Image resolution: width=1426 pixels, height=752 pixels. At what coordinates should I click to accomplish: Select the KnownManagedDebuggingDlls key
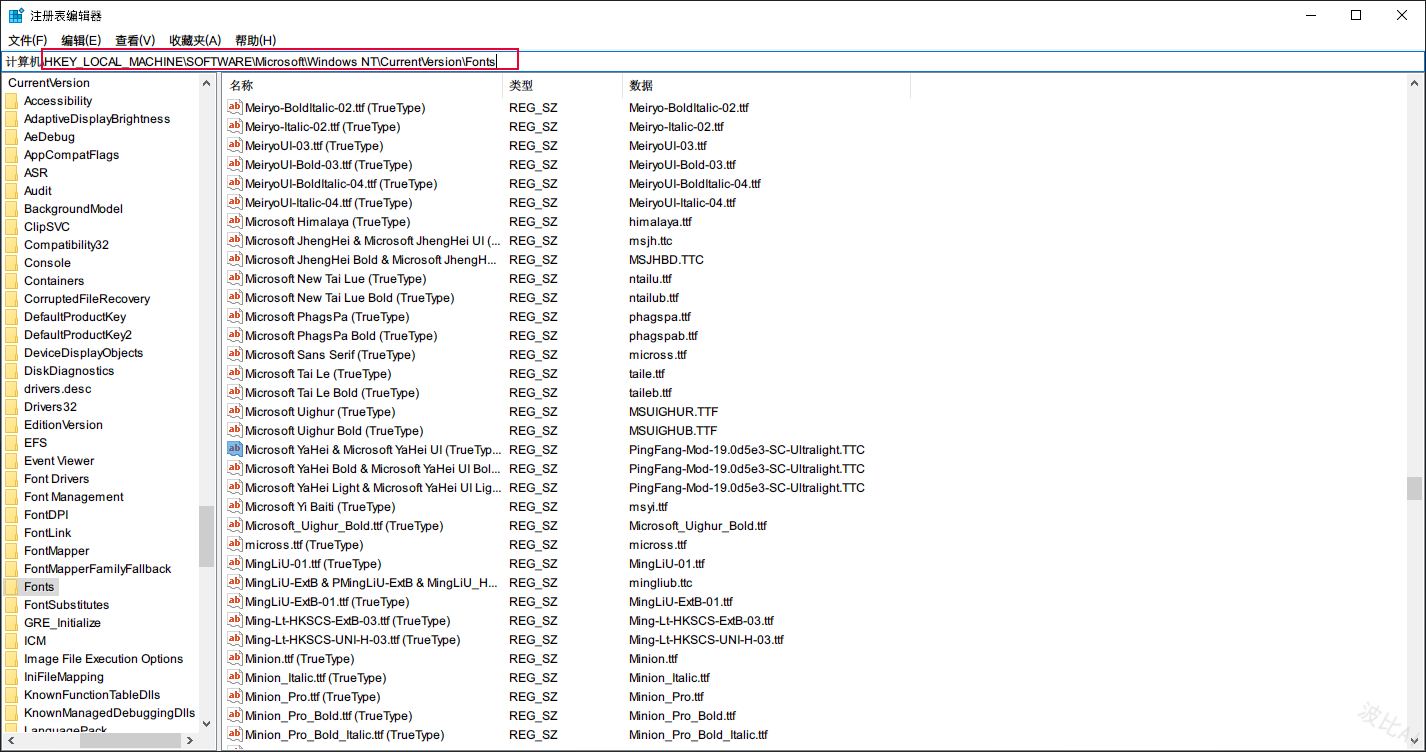[110, 713]
